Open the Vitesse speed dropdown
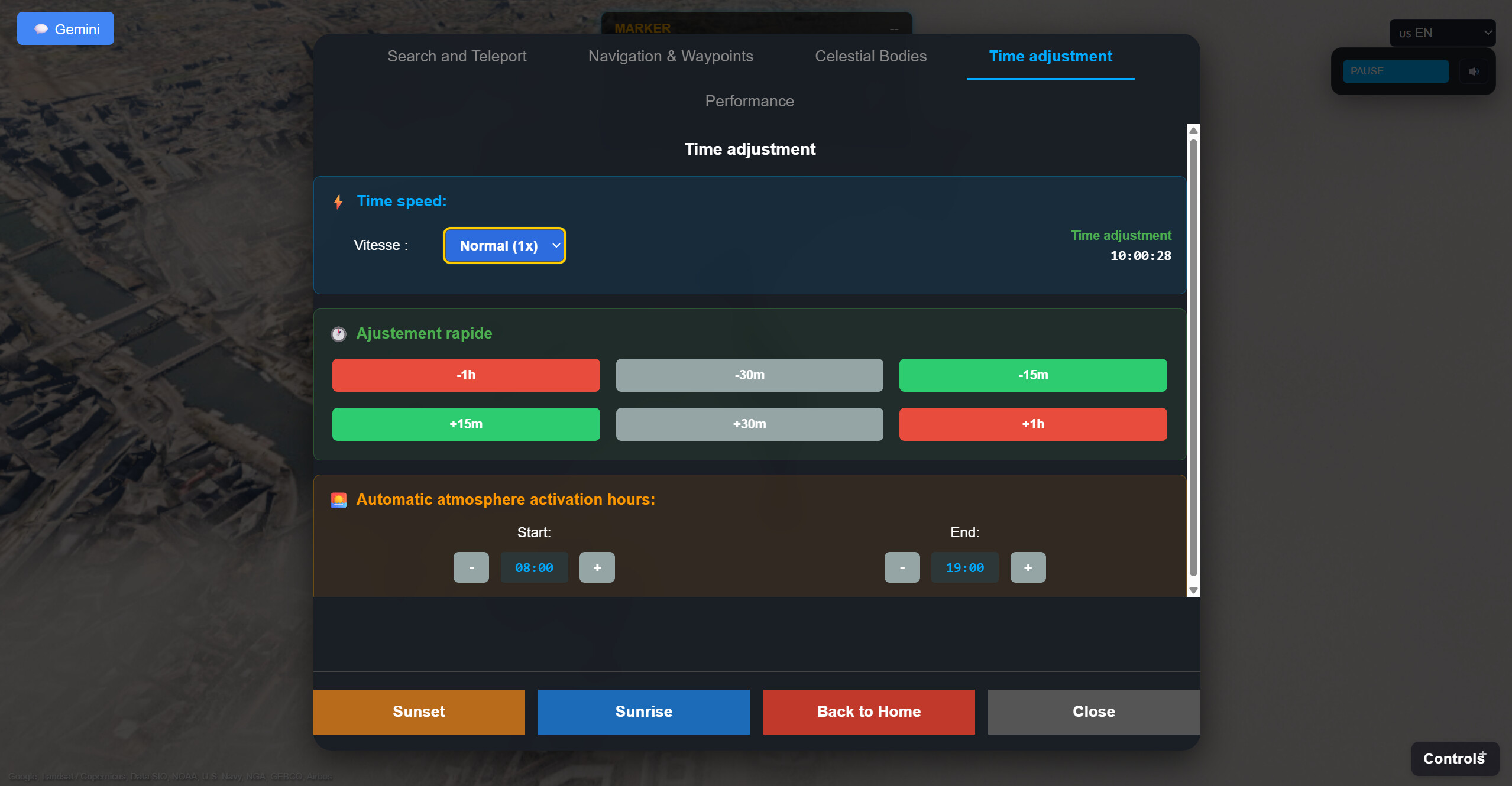This screenshot has height=786, width=1512. (504, 245)
